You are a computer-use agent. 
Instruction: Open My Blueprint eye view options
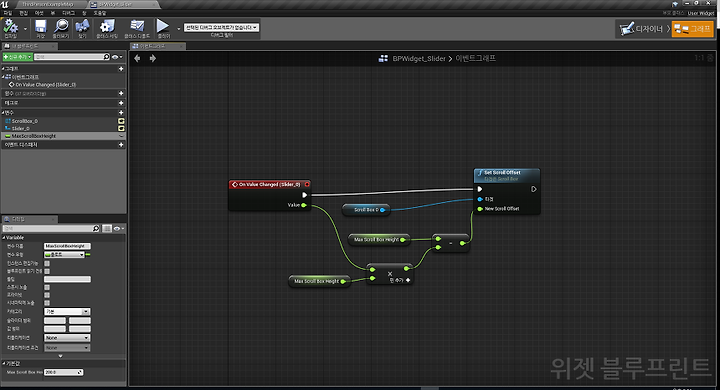[x=117, y=57]
